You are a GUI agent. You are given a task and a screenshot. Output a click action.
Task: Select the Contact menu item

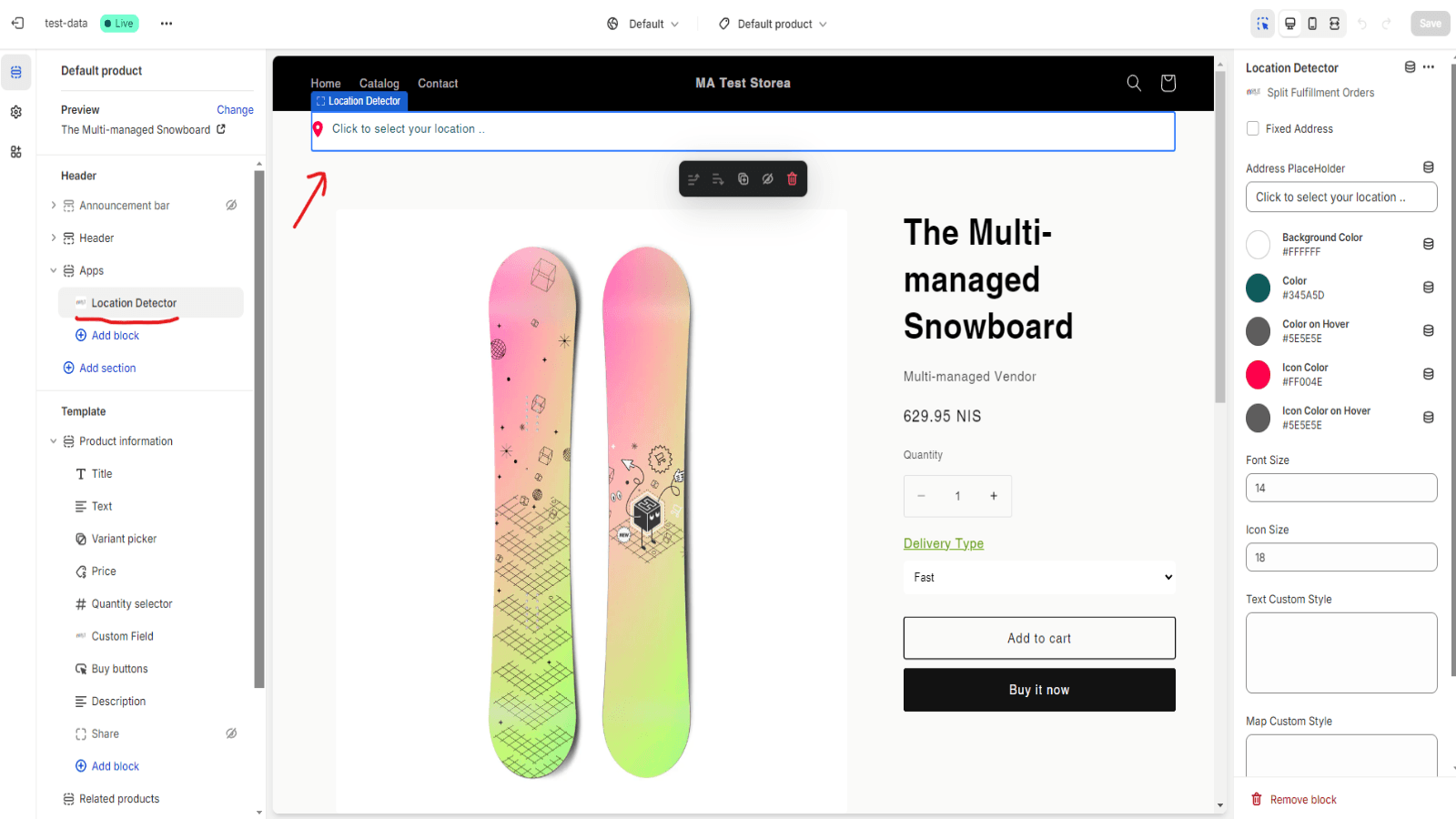(438, 84)
